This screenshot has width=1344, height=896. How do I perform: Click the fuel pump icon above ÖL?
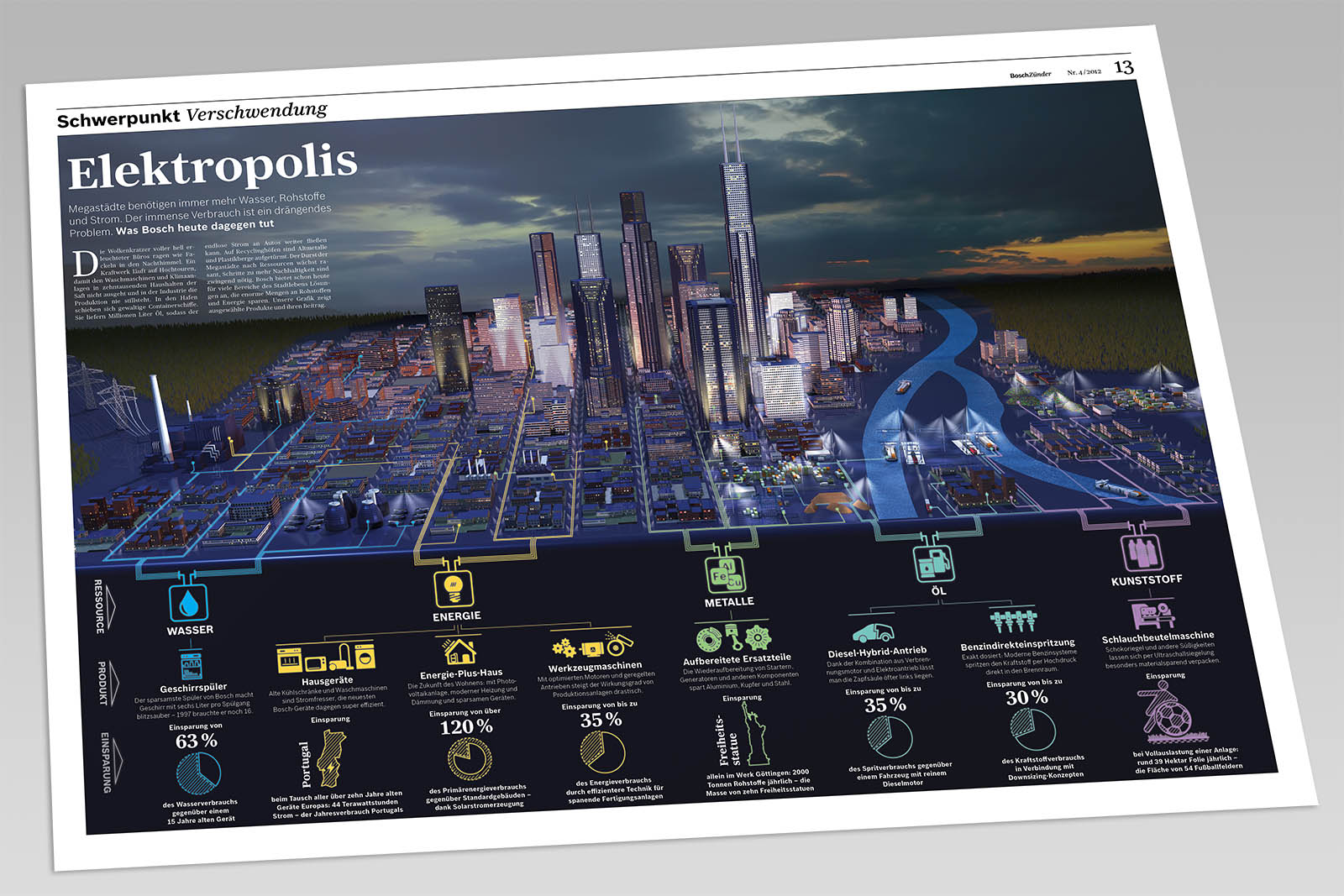click(934, 562)
